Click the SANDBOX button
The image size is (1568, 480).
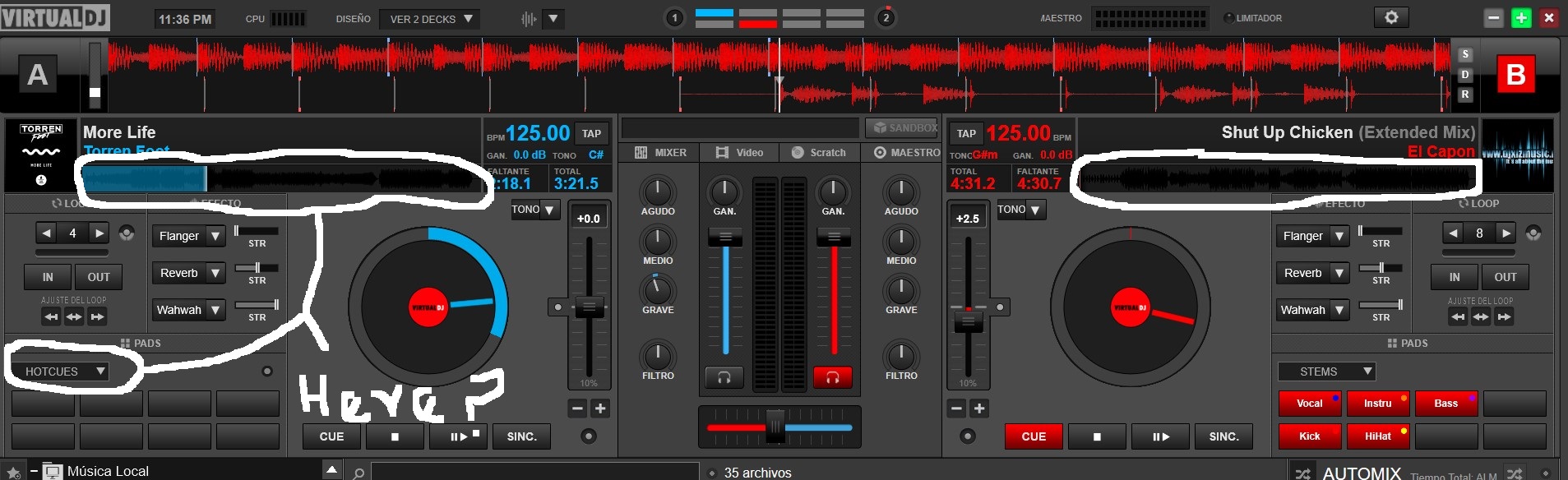[901, 127]
